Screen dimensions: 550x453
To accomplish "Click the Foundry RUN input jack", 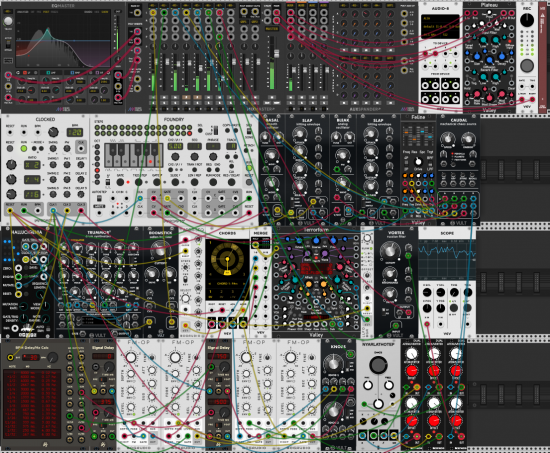I will 249,199.
